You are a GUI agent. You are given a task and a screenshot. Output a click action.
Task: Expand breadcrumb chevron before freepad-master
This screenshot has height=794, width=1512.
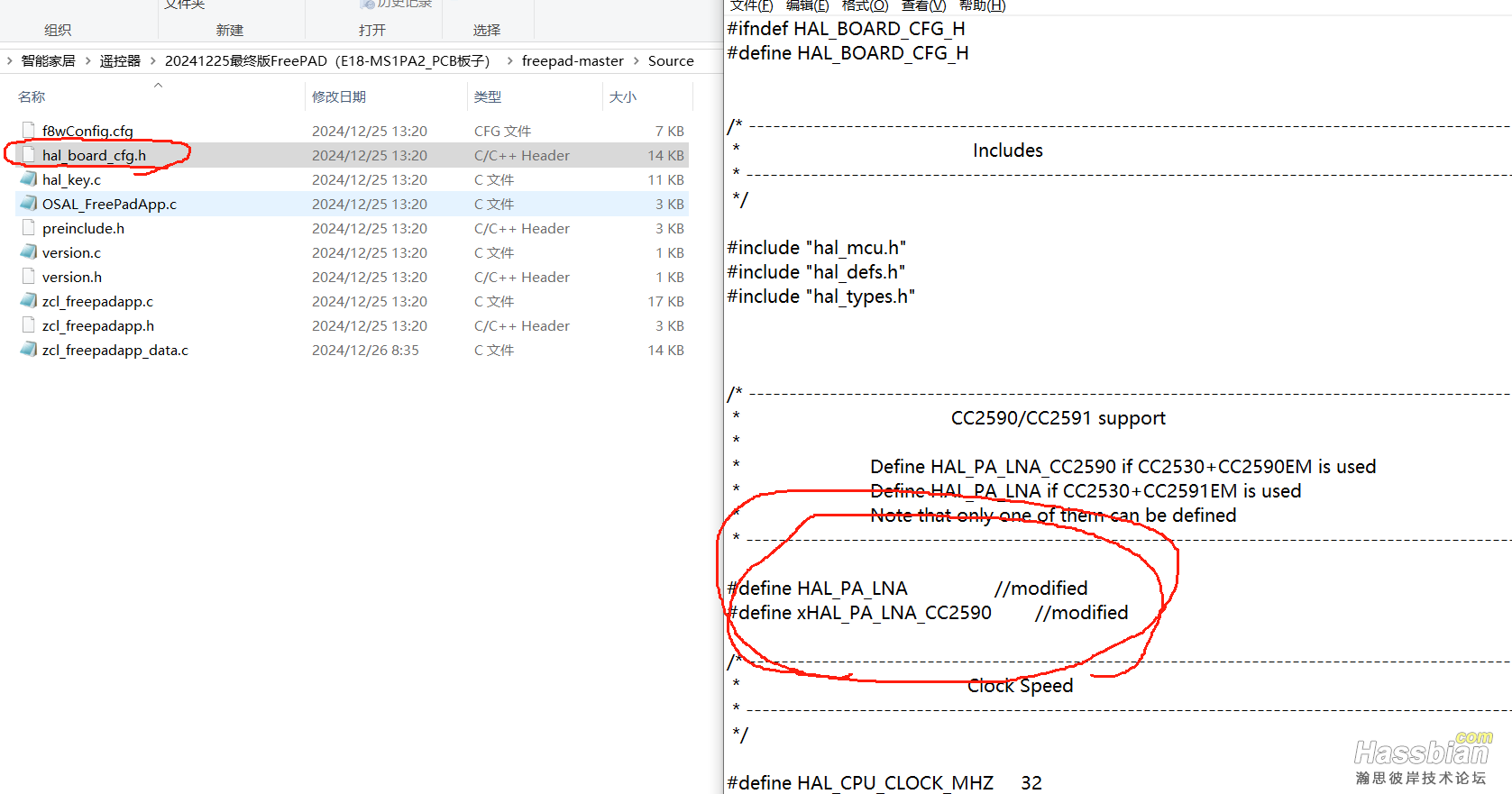pyautogui.click(x=509, y=60)
